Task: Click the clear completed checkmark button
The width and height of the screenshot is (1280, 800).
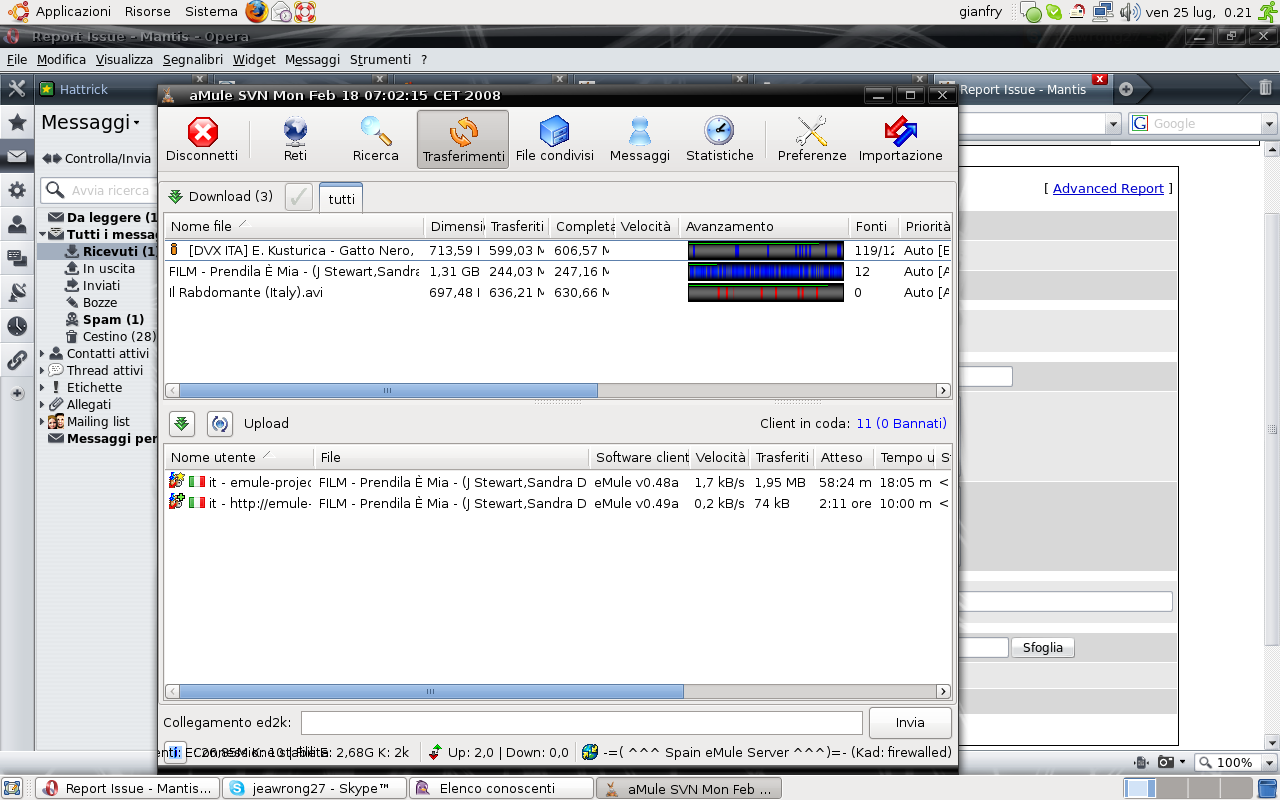Action: pyautogui.click(x=299, y=197)
